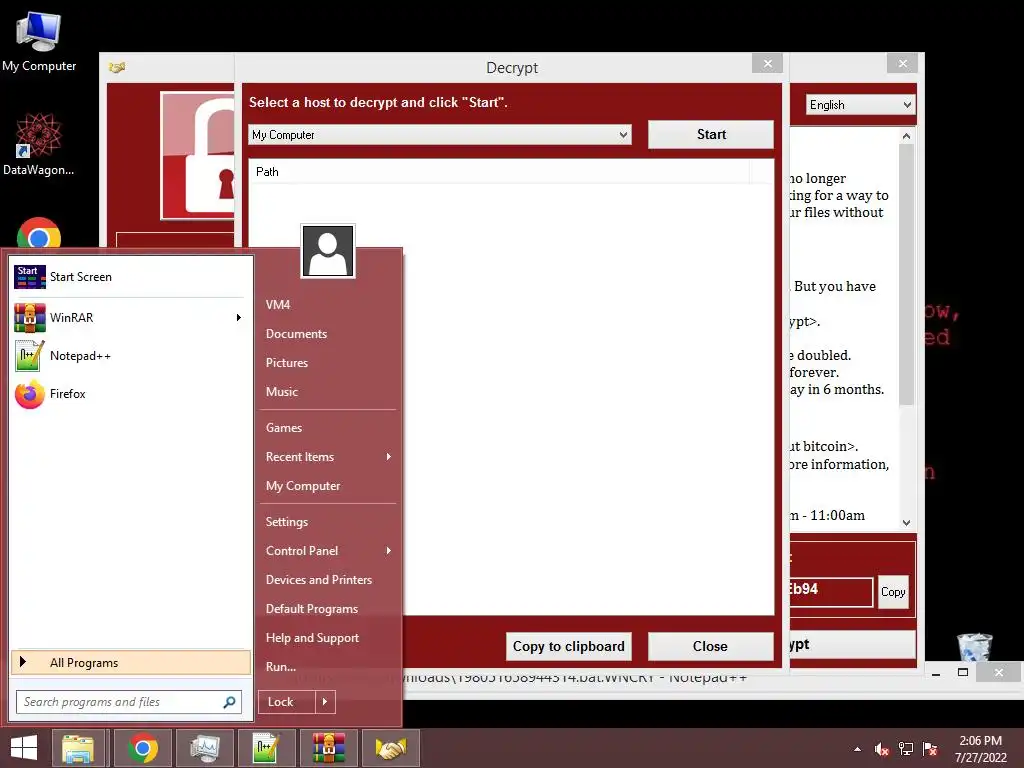
Task: Click Close button in Decrypt dialog
Action: pos(711,647)
